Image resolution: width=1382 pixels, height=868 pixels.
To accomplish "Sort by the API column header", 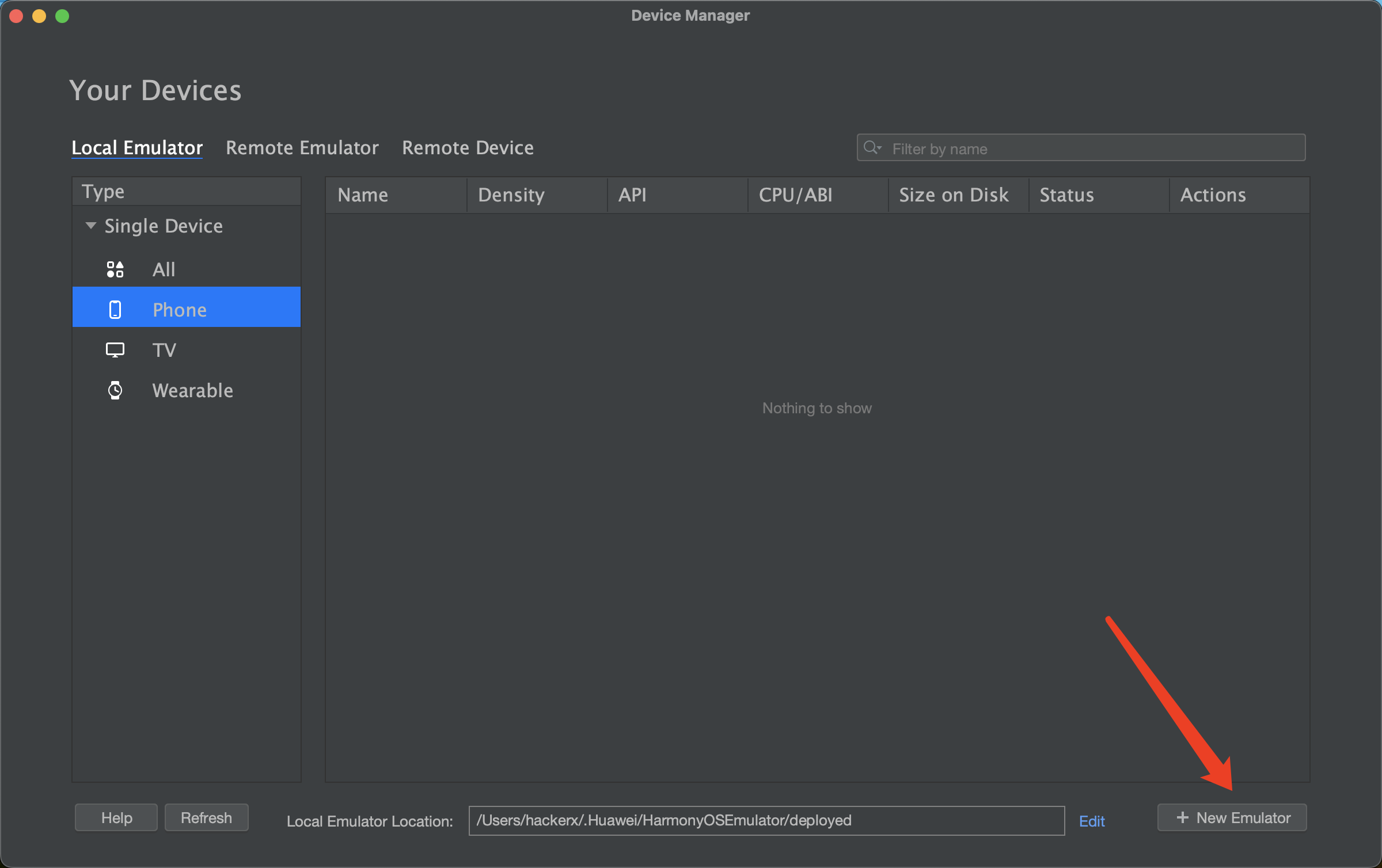I will tap(632, 195).
